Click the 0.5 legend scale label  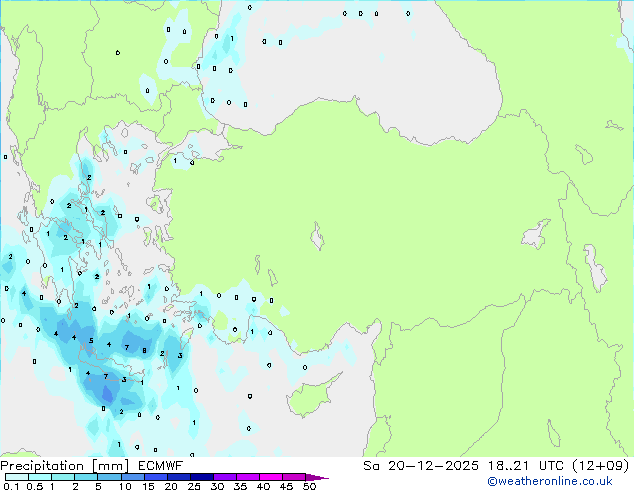[34, 486]
